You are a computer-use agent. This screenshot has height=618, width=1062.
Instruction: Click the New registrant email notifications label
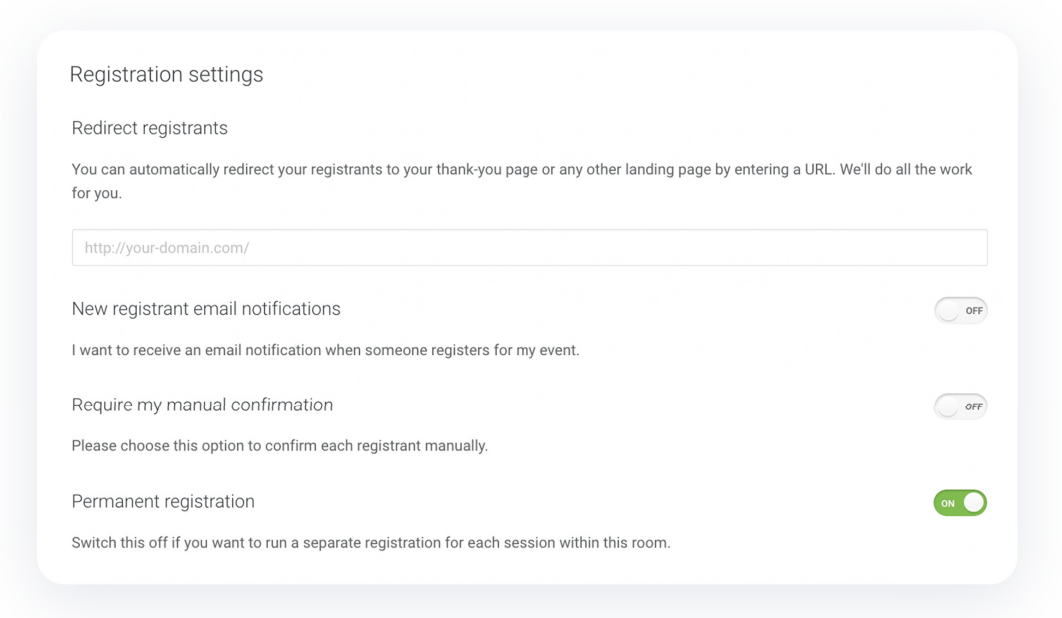206,309
